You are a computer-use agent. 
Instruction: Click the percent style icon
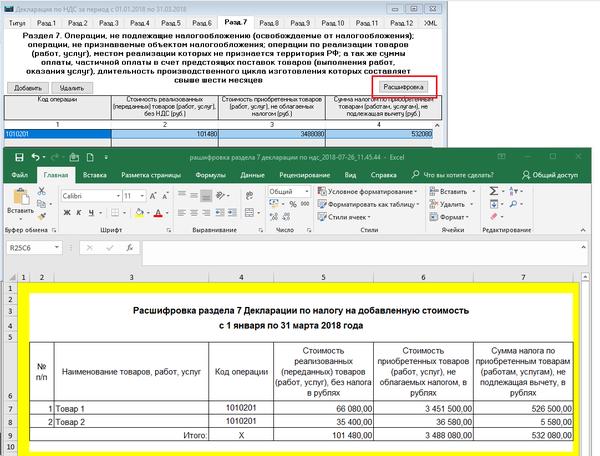293,204
